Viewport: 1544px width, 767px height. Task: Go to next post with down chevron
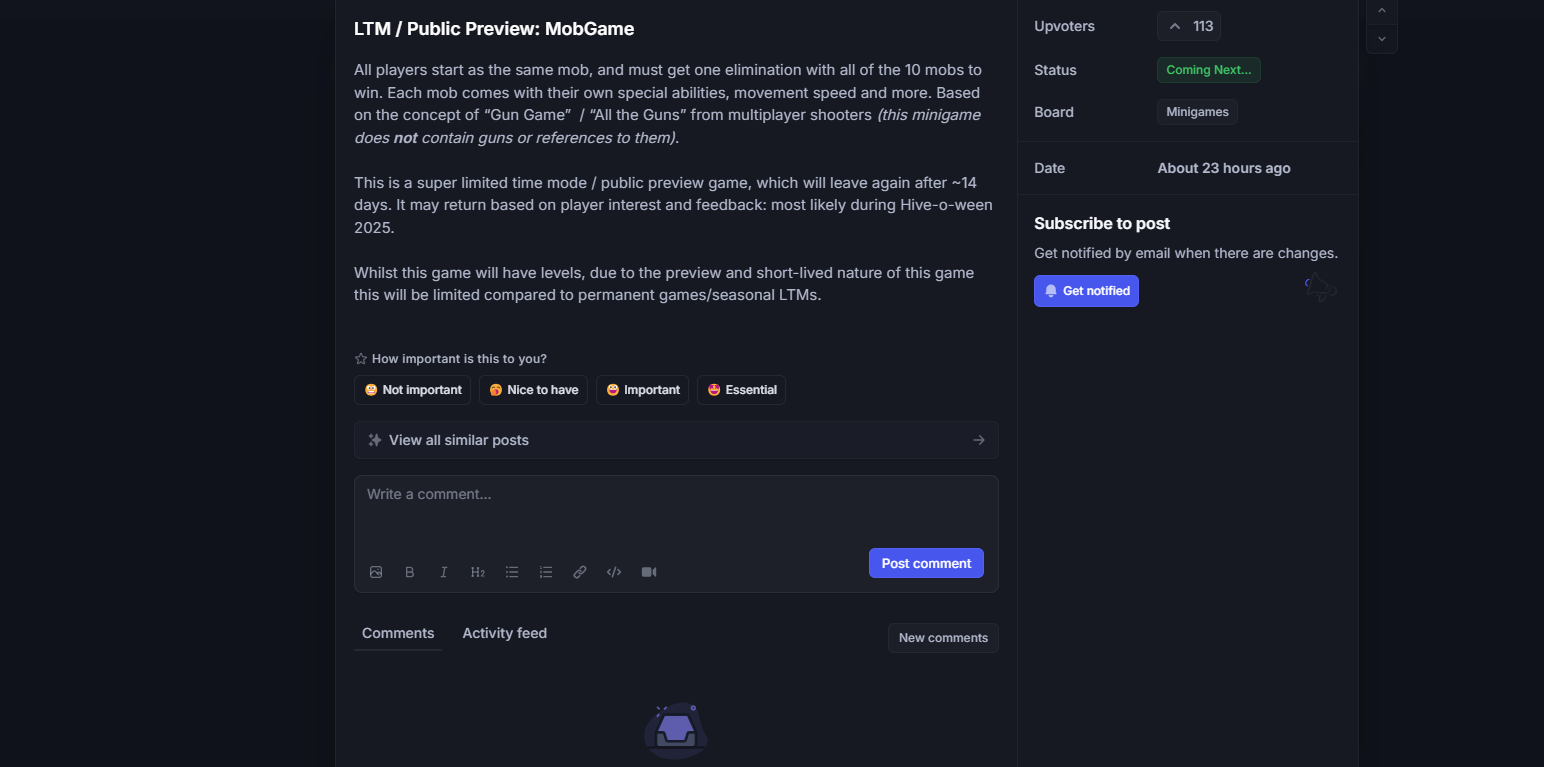tap(1381, 39)
